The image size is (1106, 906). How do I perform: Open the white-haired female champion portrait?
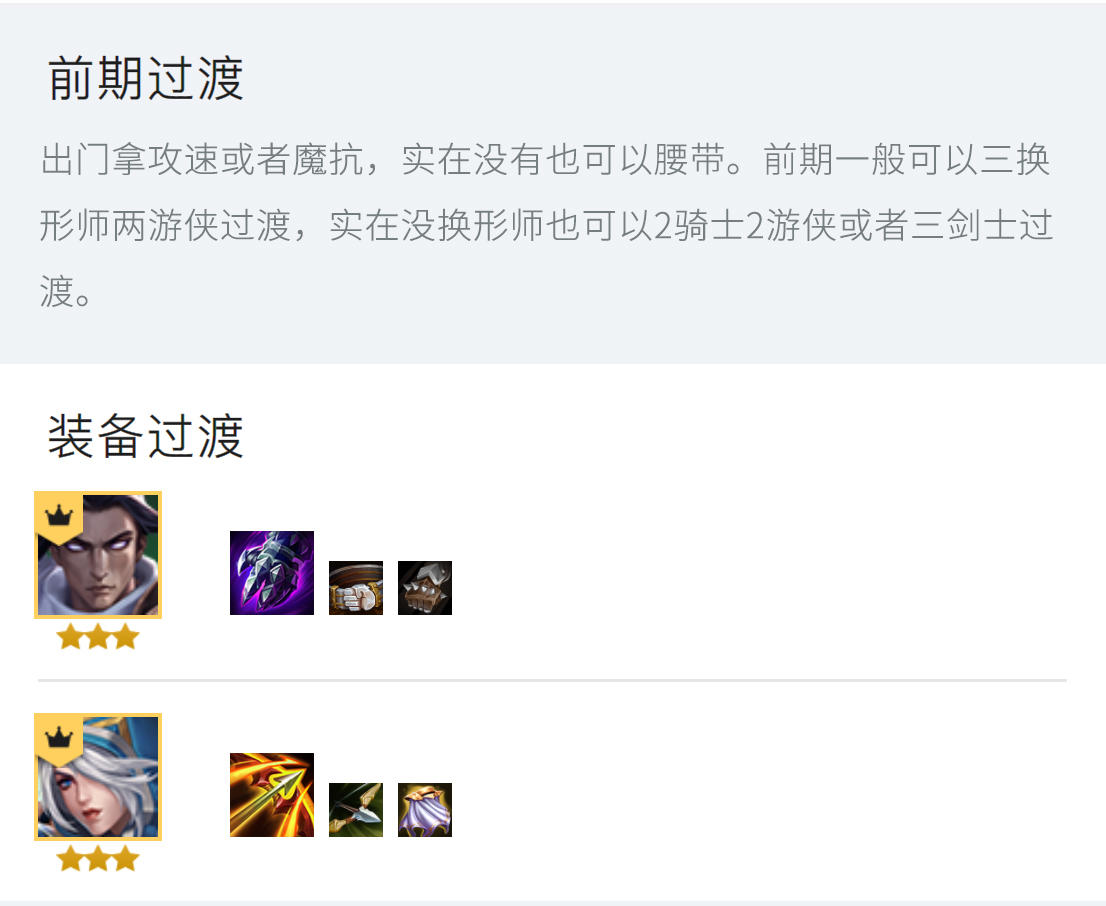[98, 777]
